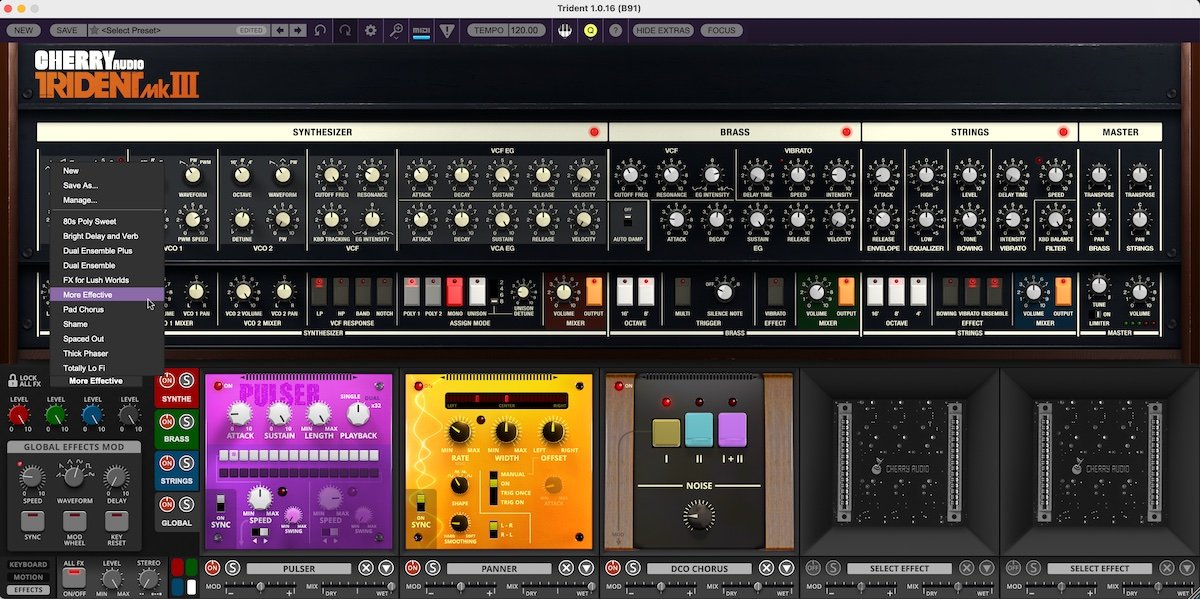Select 'Save As...' in the popup menu
This screenshot has height=599, width=1200.
coord(80,185)
